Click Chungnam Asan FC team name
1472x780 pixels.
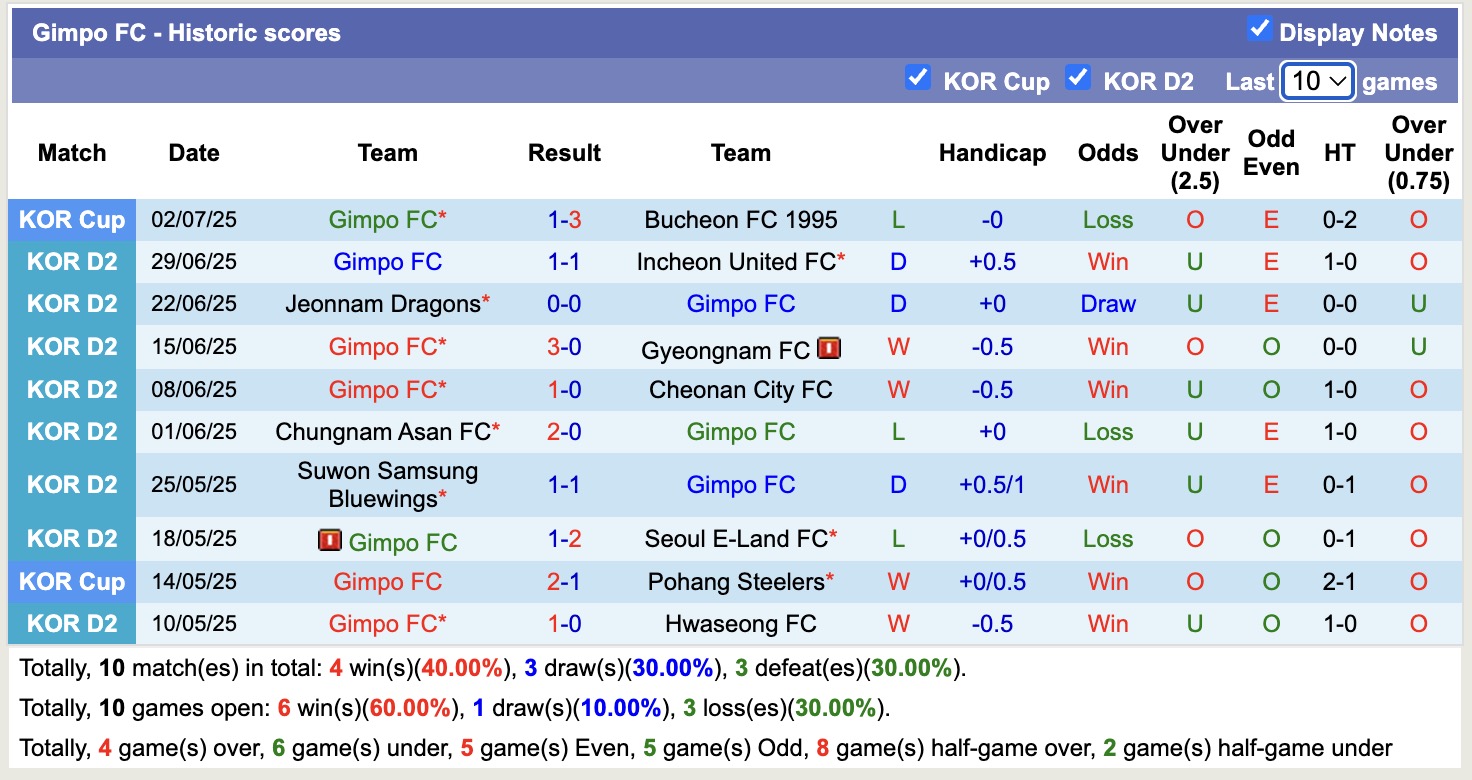[x=382, y=432]
